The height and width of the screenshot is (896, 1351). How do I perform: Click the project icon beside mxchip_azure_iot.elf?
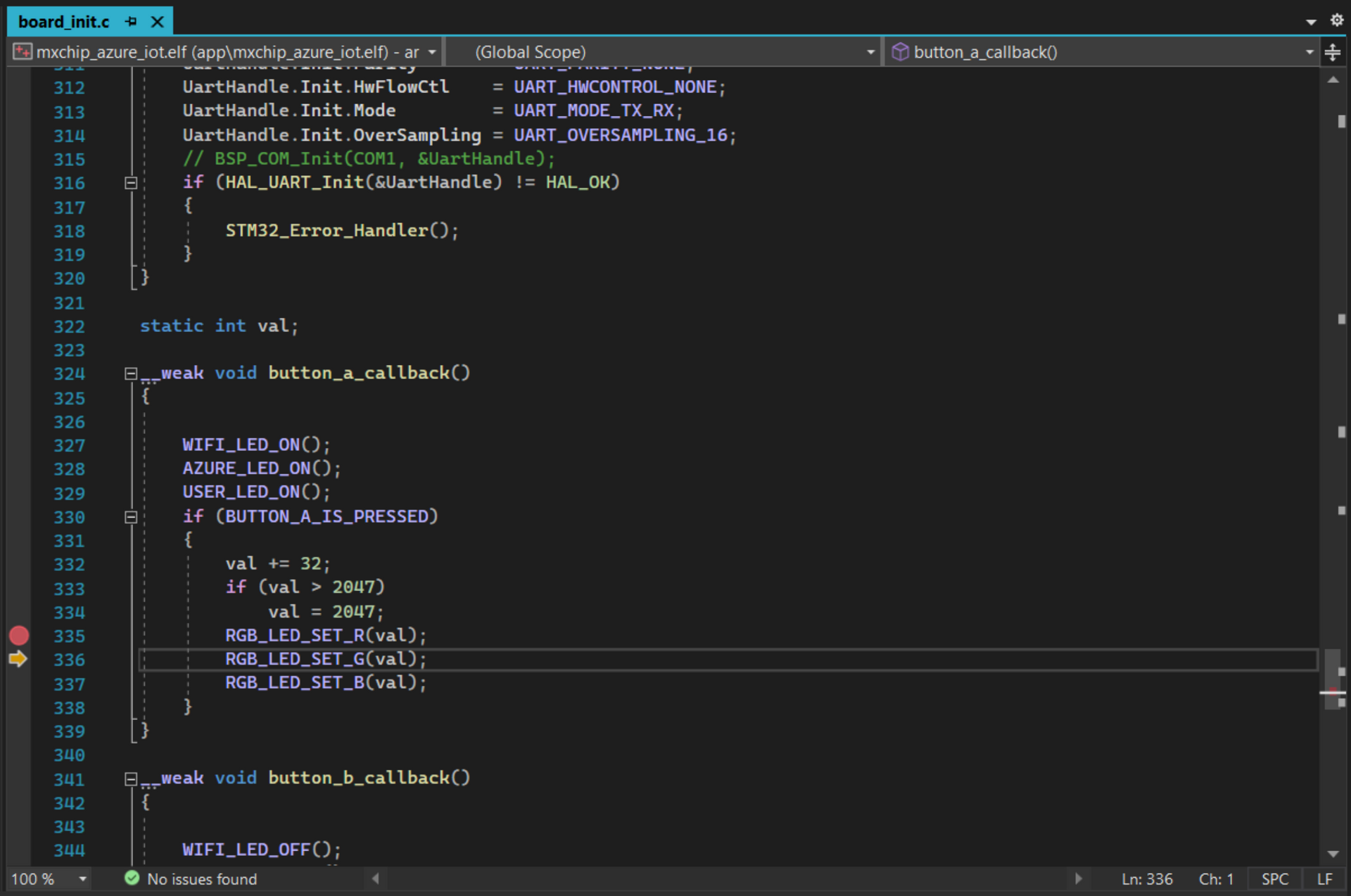coord(23,52)
